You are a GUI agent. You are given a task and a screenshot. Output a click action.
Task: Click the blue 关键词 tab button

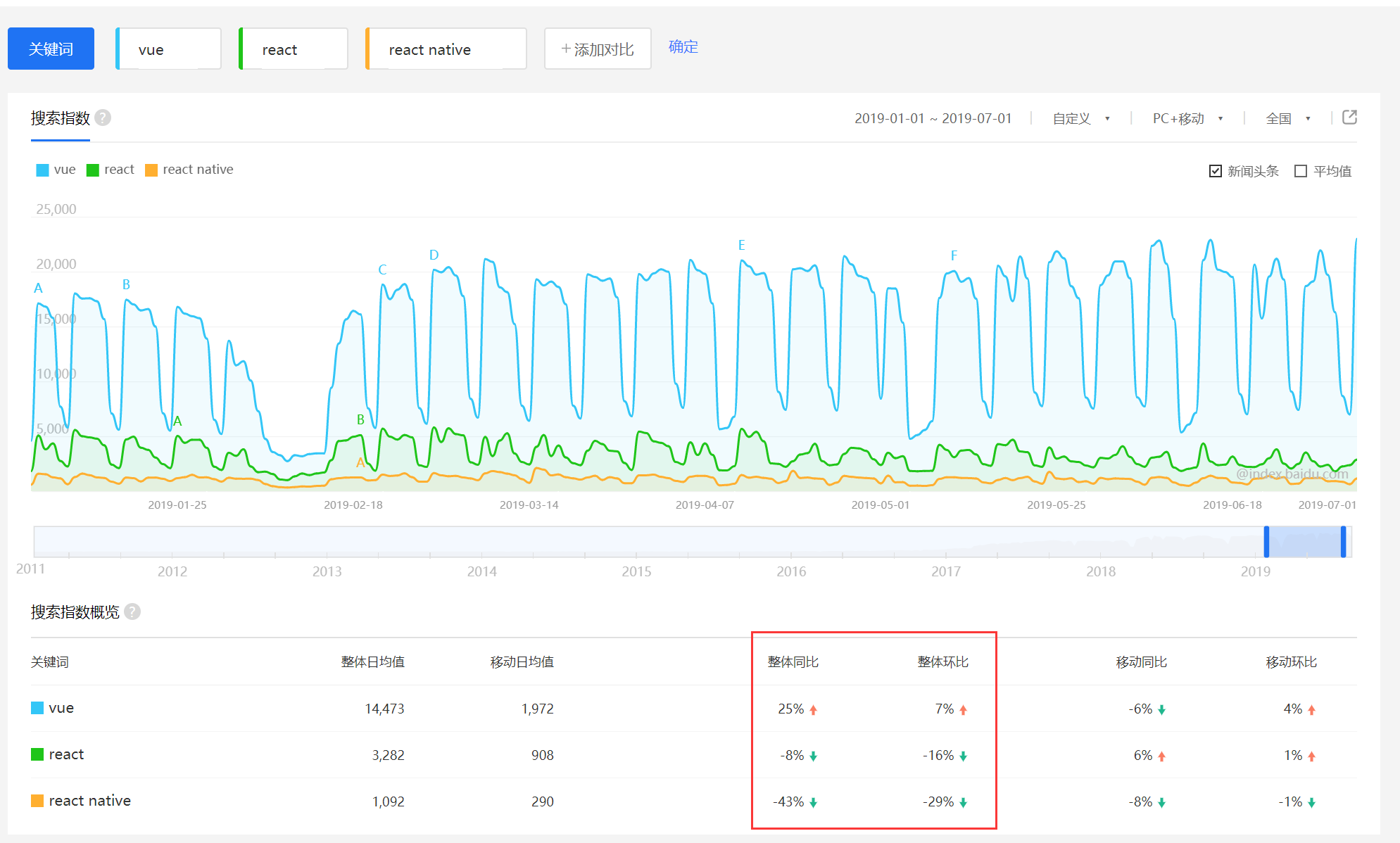point(50,49)
